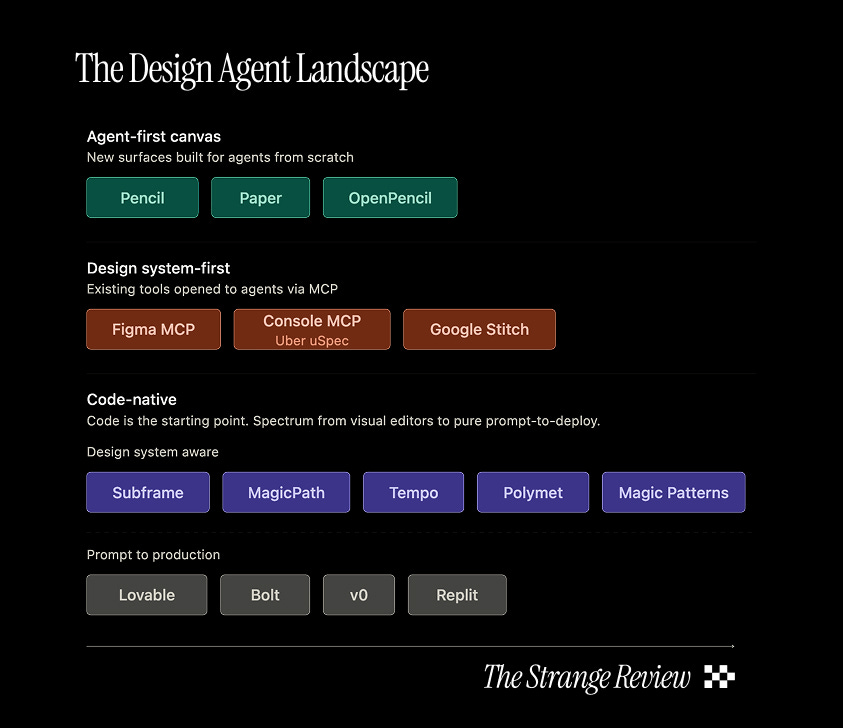Select the Magic Patterns chip
Image resolution: width=843 pixels, height=728 pixels.
click(x=674, y=492)
